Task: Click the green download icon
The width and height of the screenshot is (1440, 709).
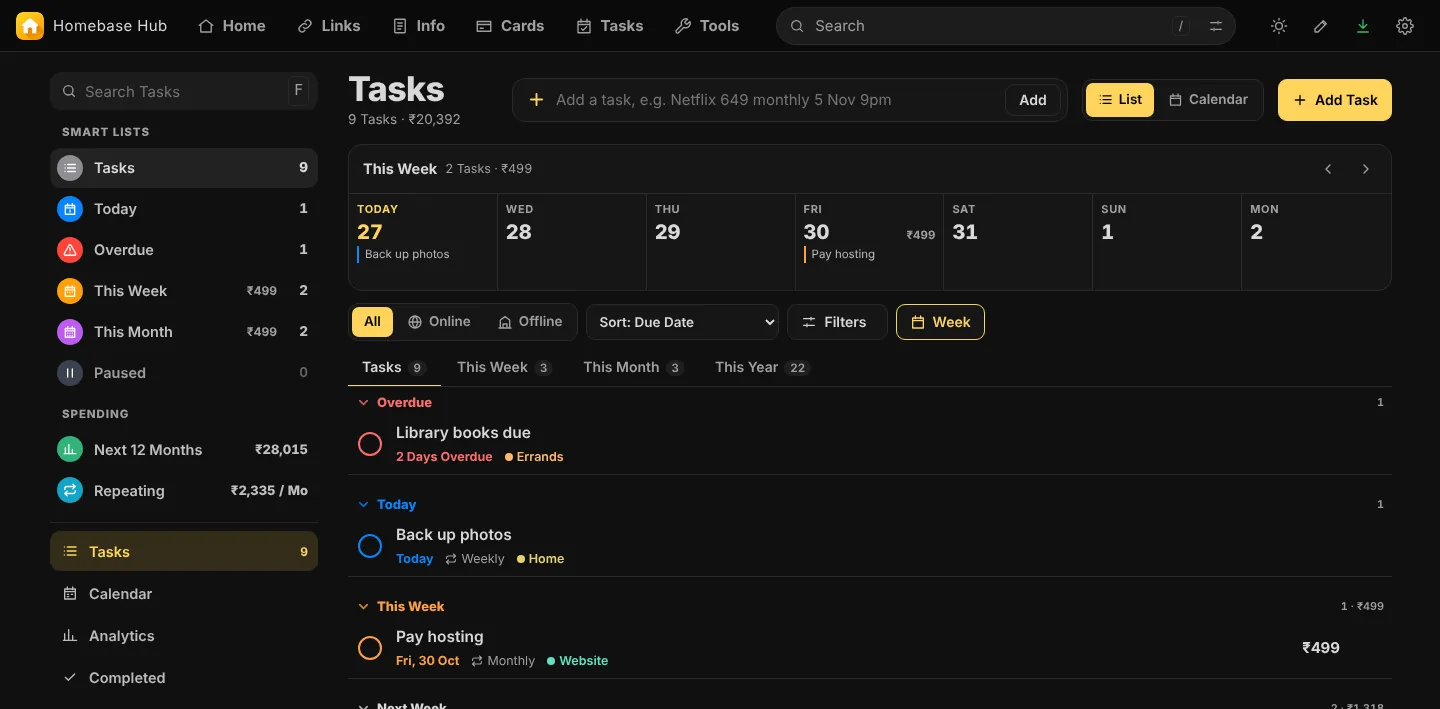Action: point(1363,26)
